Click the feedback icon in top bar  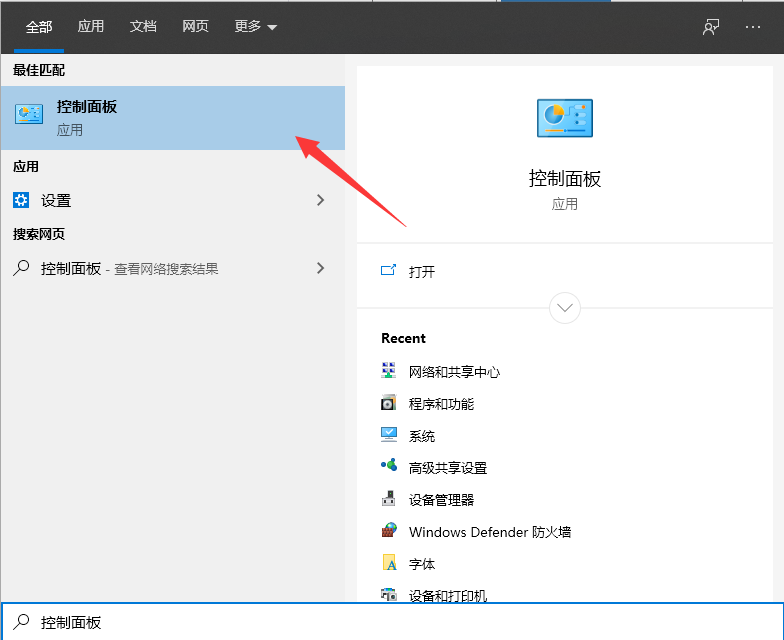[711, 27]
